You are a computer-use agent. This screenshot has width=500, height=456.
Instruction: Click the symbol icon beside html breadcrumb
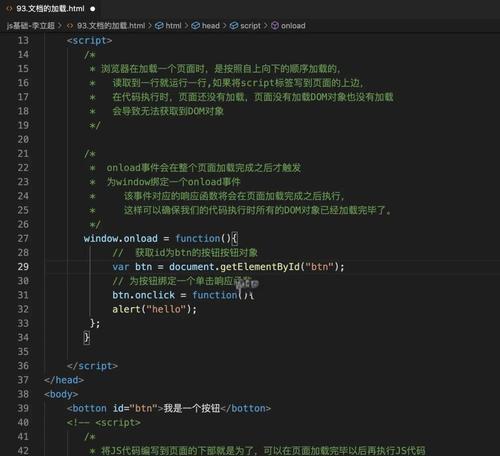pyautogui.click(x=159, y=26)
